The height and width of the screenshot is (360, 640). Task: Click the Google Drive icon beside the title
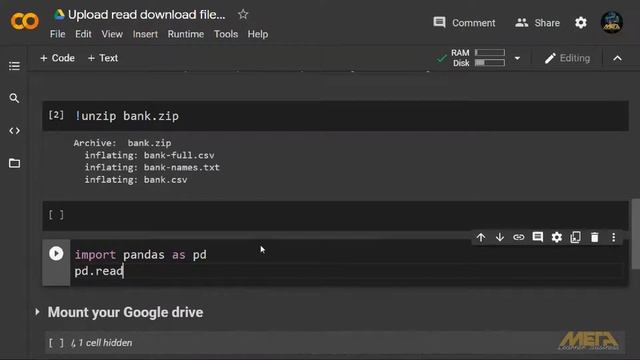click(x=60, y=15)
